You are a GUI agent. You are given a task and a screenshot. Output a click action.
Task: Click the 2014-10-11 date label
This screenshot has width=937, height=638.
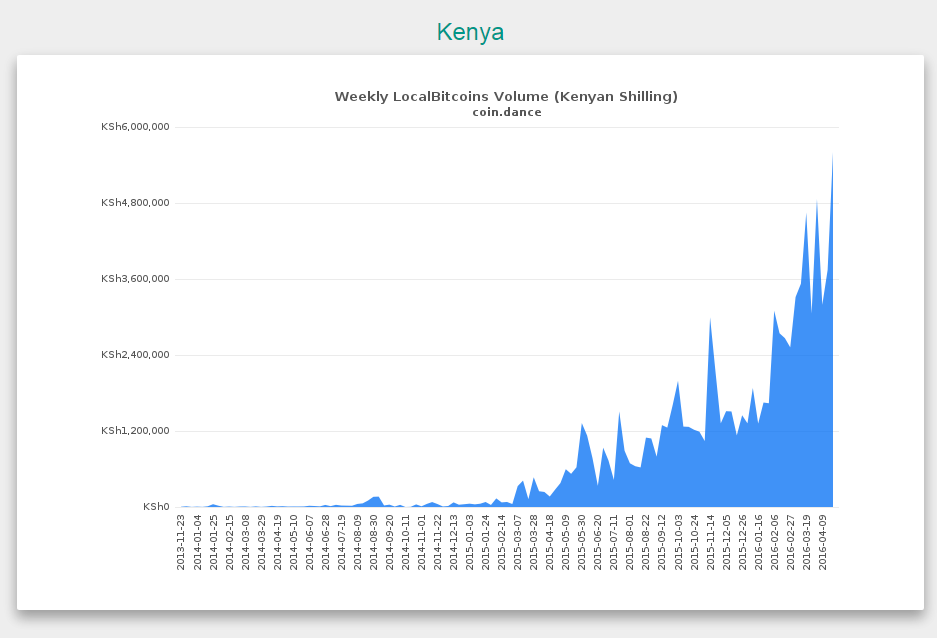[x=405, y=542]
